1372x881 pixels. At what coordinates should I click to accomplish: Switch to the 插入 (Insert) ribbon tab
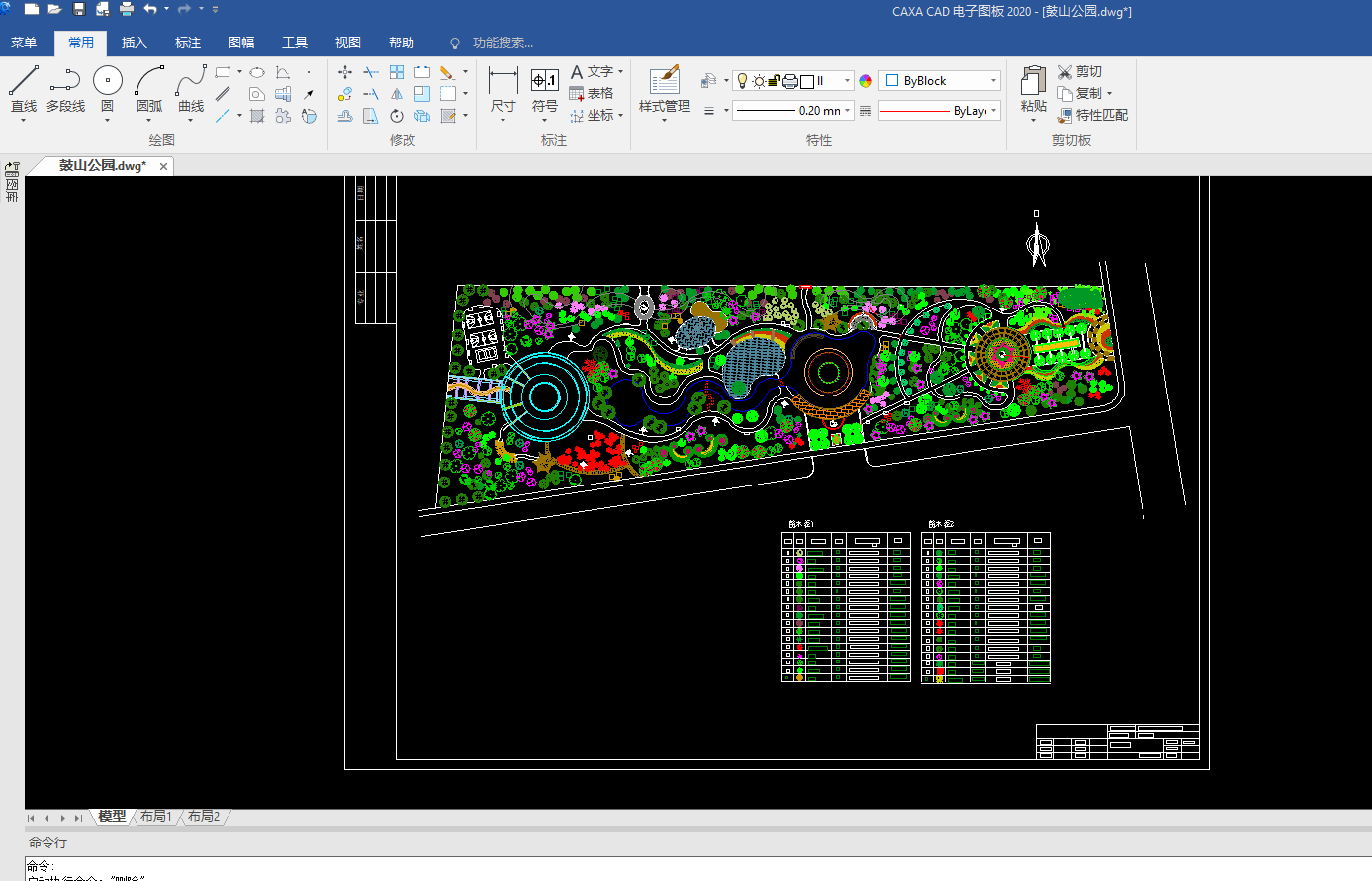point(134,43)
